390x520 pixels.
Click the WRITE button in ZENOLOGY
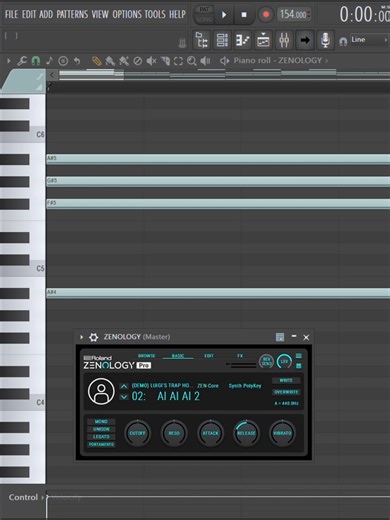click(286, 380)
